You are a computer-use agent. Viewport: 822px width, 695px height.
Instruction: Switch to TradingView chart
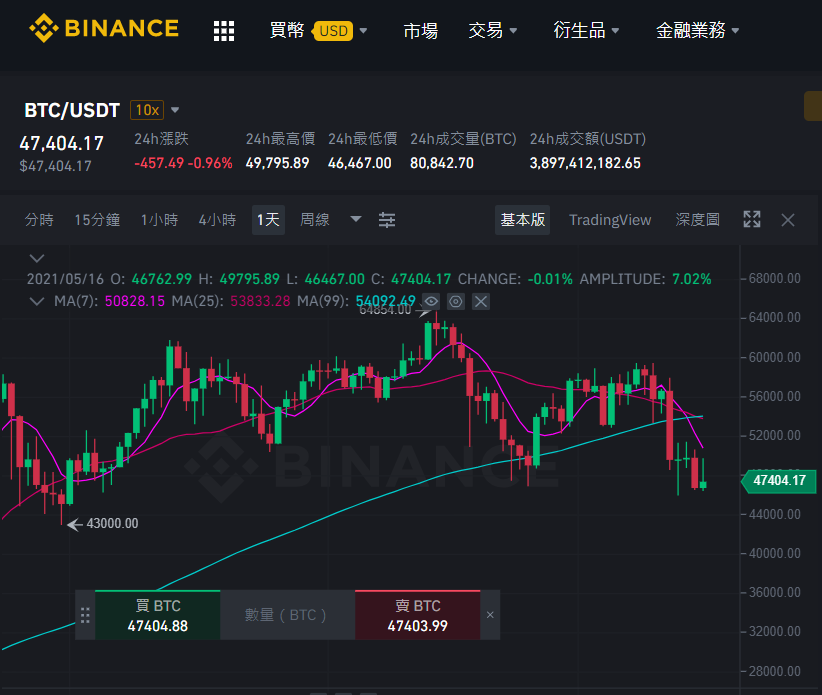tap(610, 220)
